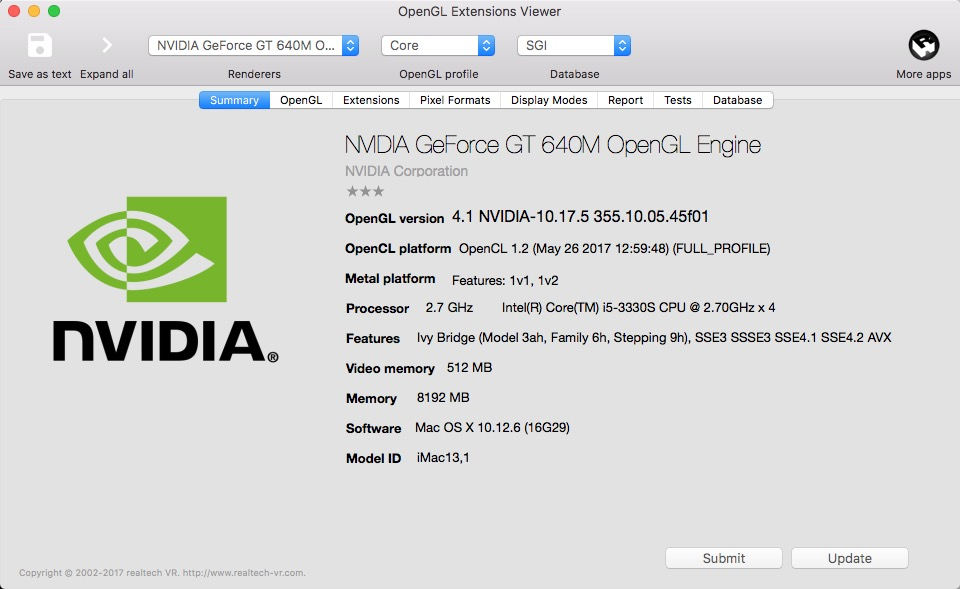Click the OpenGL version value 4.1 NVIDIA-10.17.5

click(580, 217)
